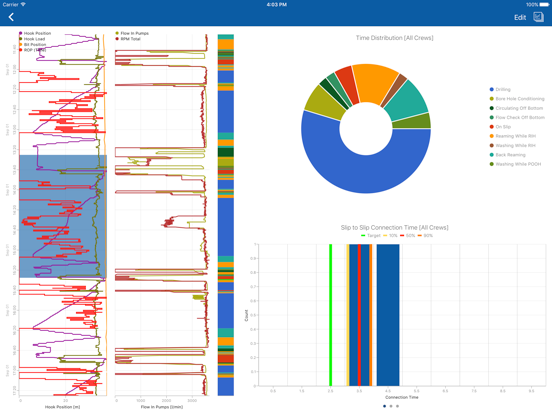The width and height of the screenshot is (552, 414).
Task: Toggle Hook Load series in legend
Action: pyautogui.click(x=32, y=39)
